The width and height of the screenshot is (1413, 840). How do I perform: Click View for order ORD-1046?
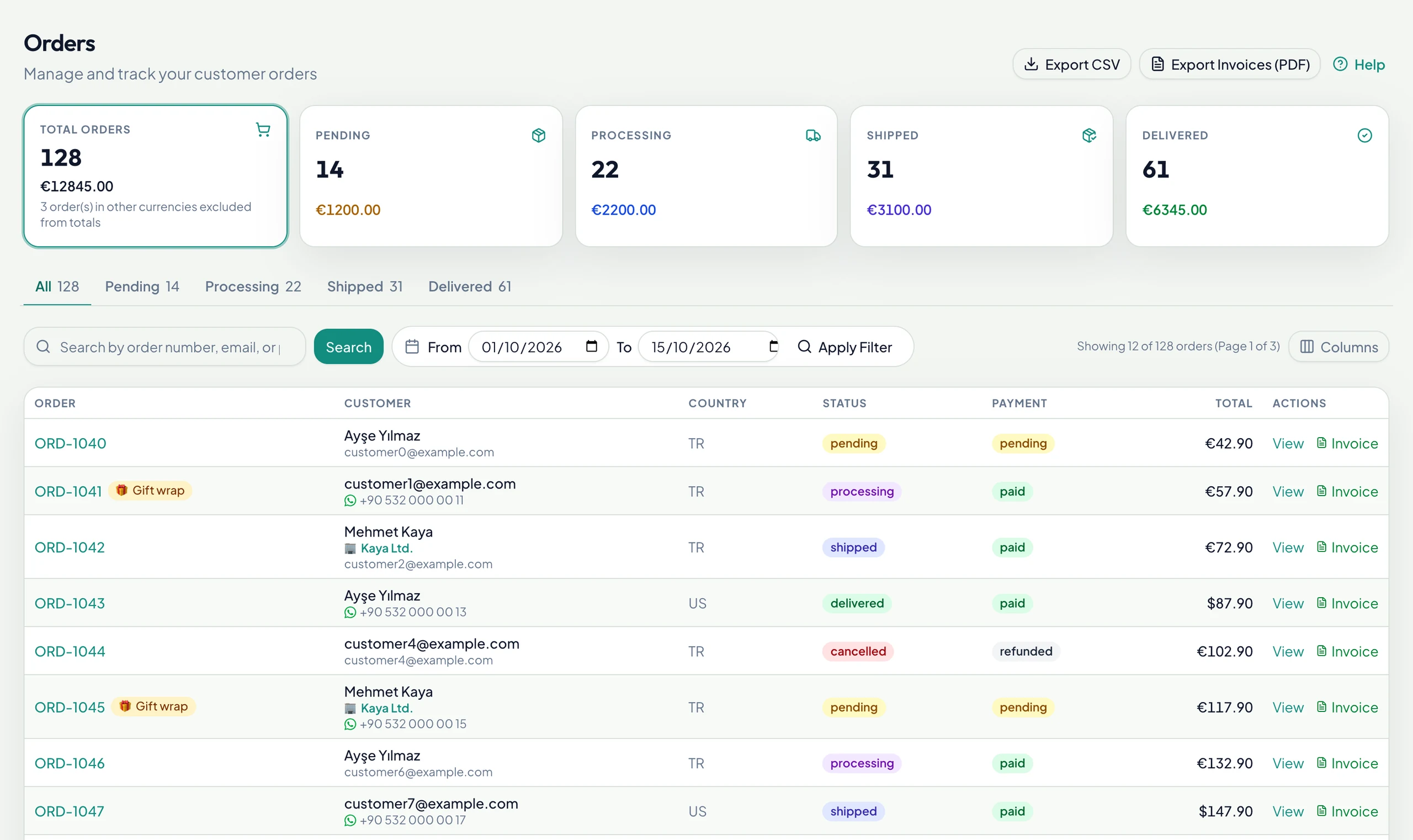[1288, 764]
